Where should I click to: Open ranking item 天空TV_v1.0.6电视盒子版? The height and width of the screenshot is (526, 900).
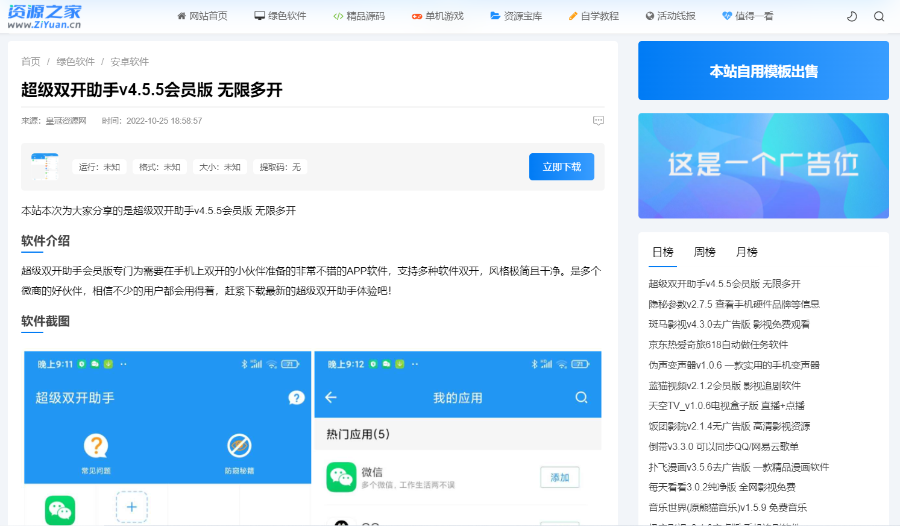pos(727,406)
